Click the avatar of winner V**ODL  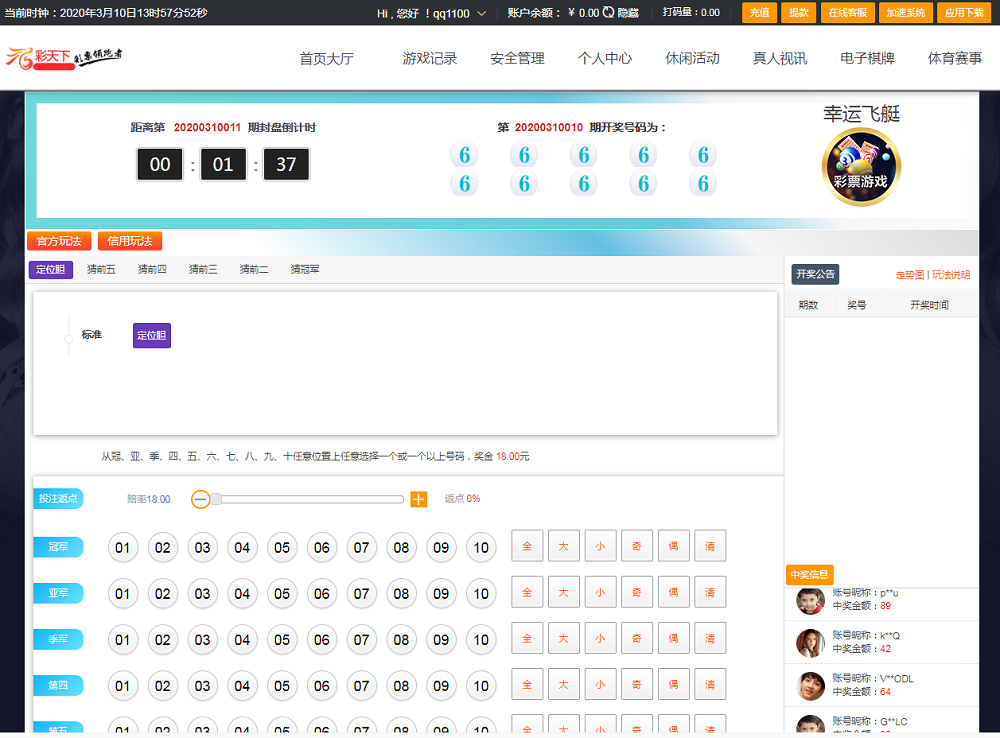[x=809, y=685]
